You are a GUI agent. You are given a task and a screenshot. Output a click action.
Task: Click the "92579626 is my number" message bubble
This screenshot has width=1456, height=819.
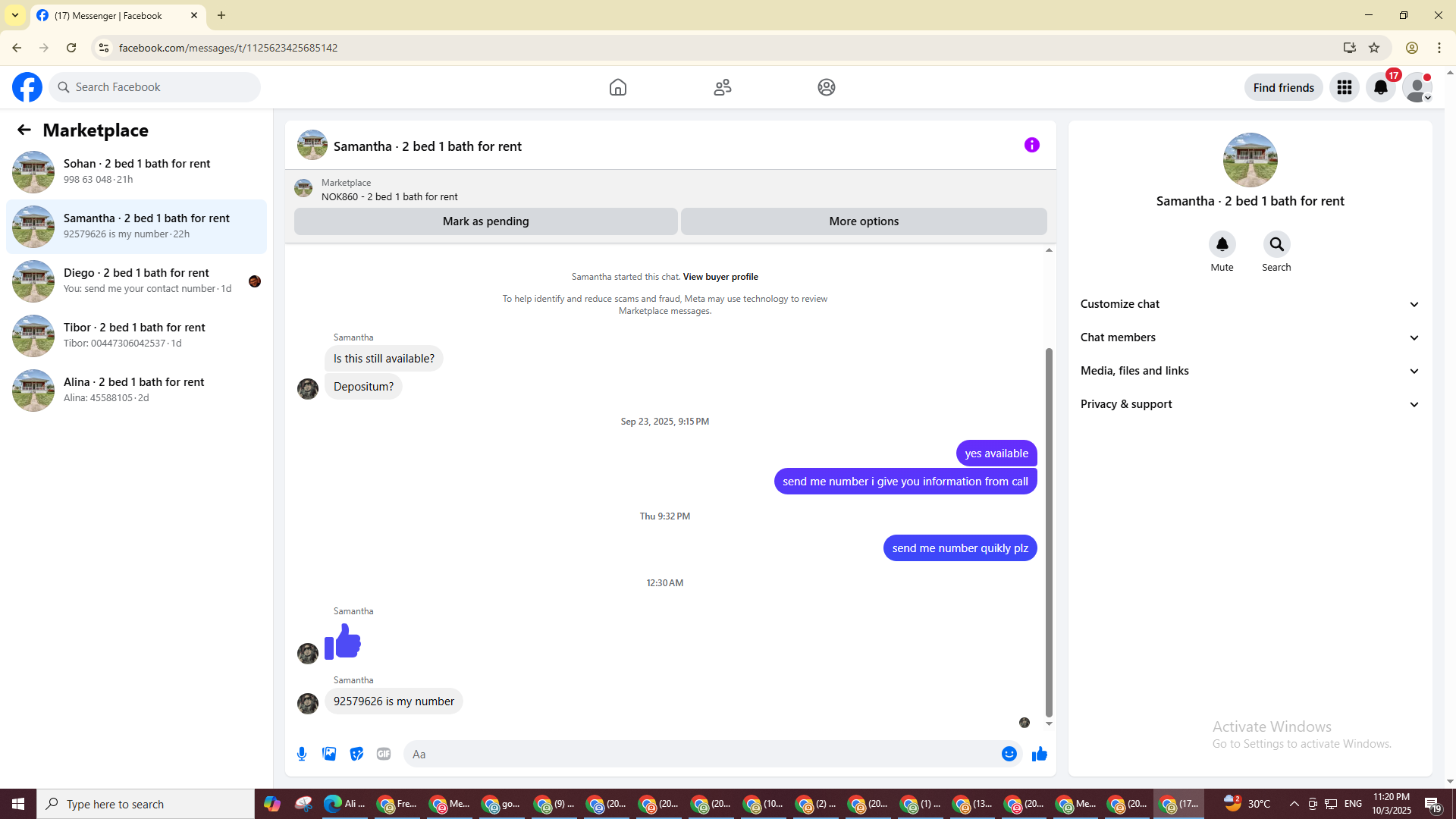(394, 701)
